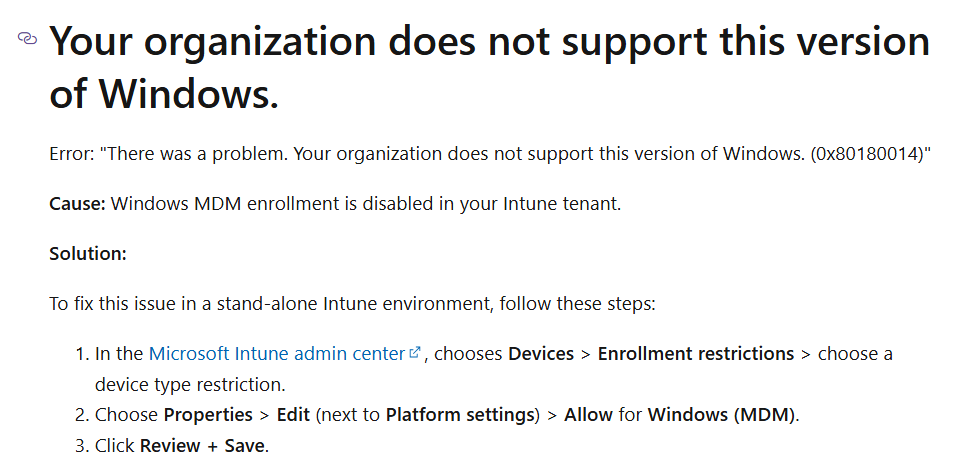Click the bold word "Devices" in step 1
Screen dimensions: 955x461
(541, 354)
